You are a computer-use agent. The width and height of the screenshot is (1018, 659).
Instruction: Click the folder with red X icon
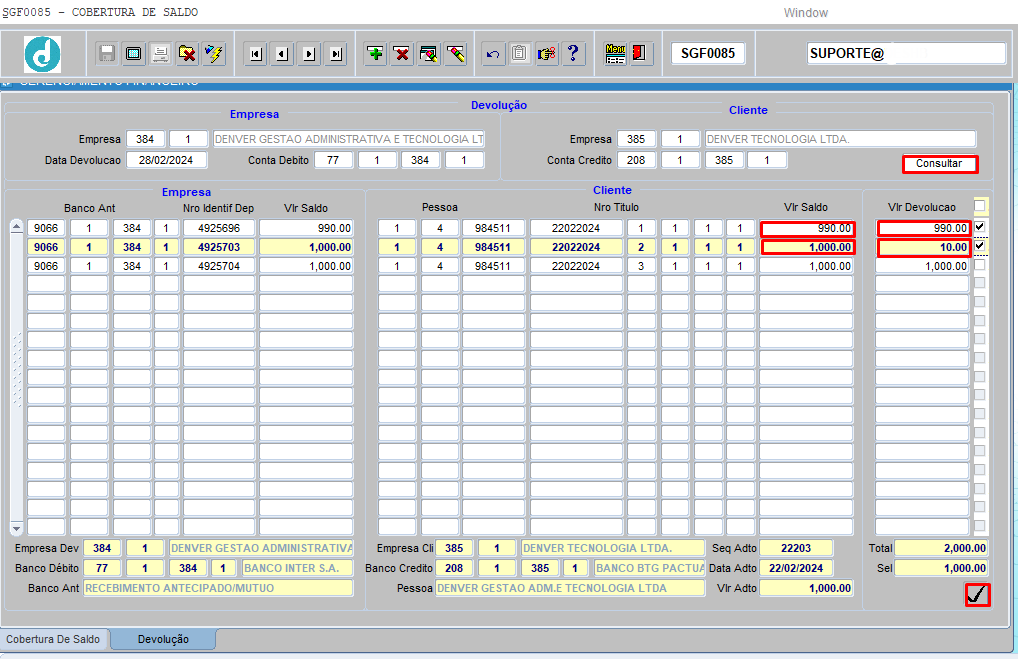tap(187, 53)
